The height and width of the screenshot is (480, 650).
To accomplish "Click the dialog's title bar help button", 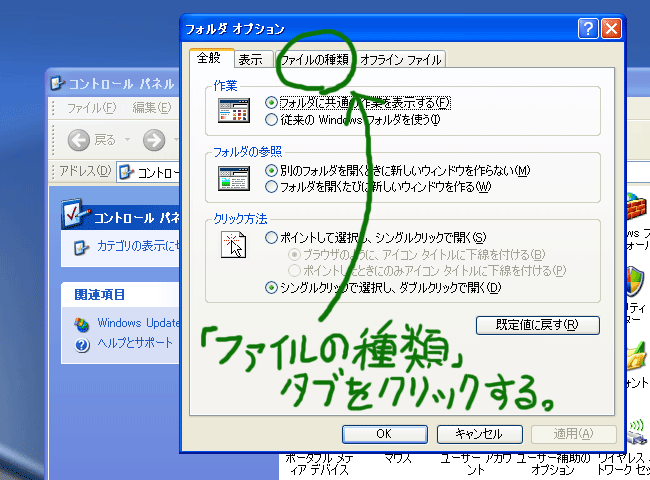I will coord(588,29).
